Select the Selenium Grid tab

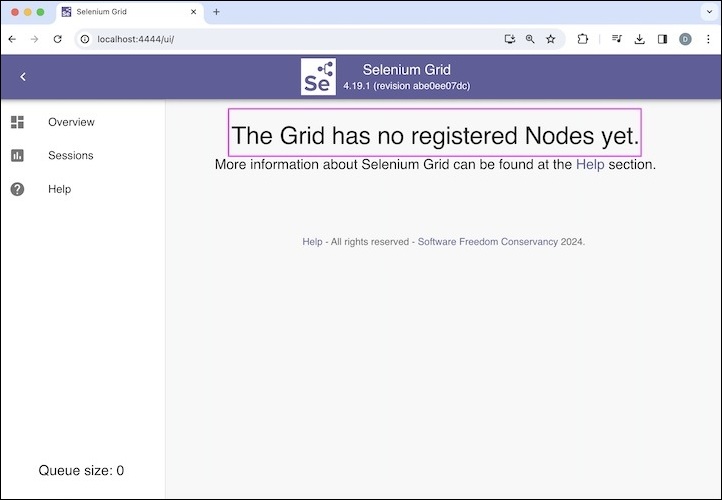click(130, 12)
